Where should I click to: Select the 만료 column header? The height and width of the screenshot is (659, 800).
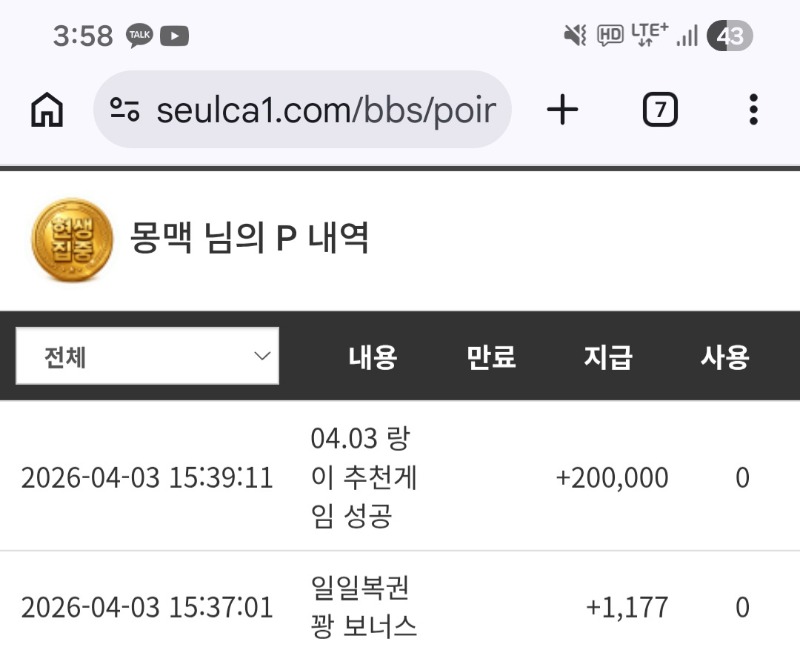pyautogui.click(x=491, y=357)
